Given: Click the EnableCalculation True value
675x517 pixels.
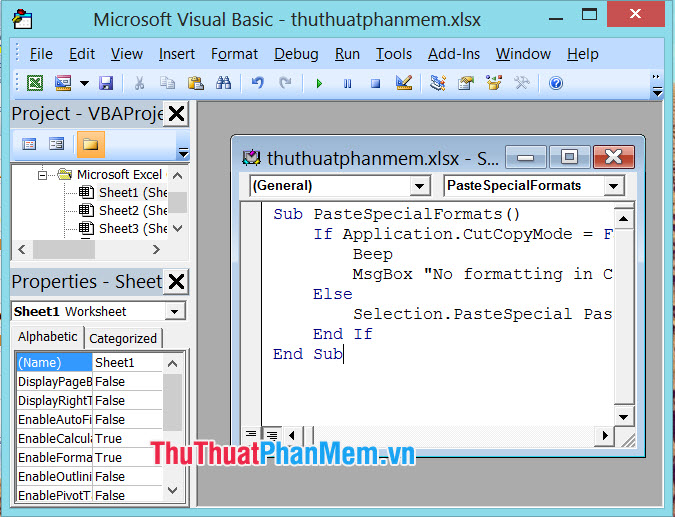Looking at the screenshot, I should (127, 438).
